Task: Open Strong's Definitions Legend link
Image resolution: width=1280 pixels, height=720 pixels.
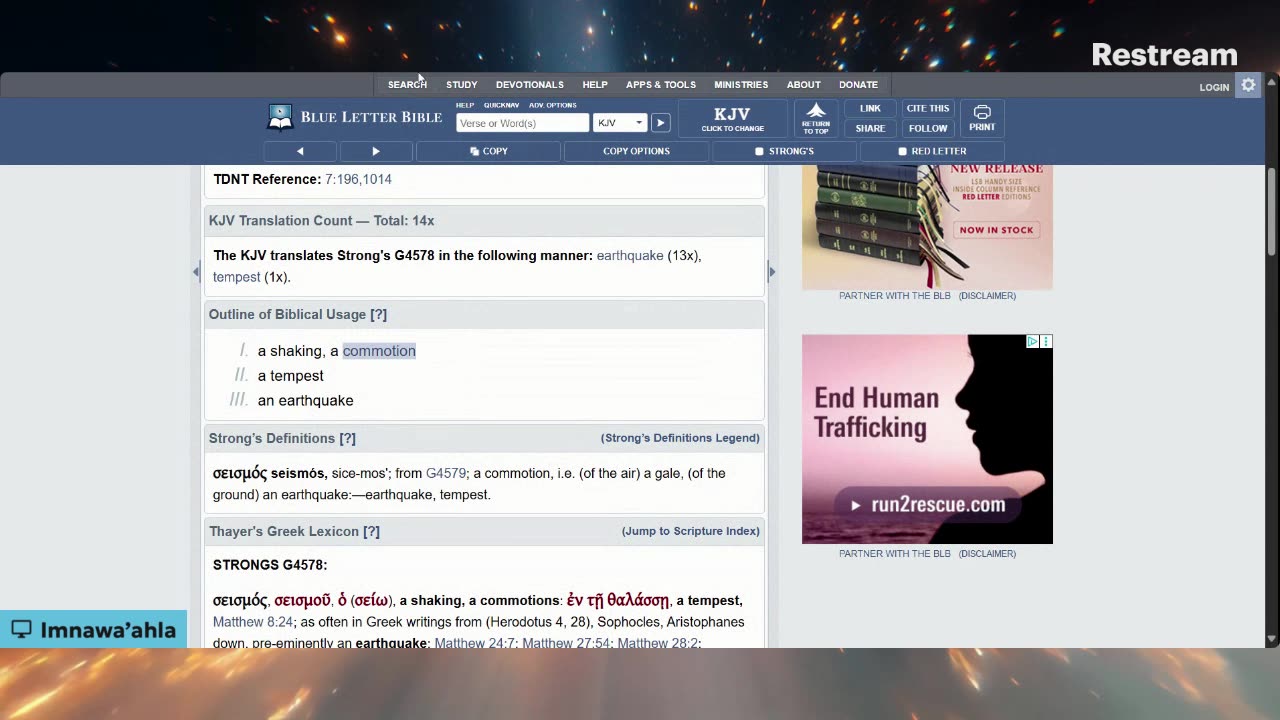Action: point(680,438)
